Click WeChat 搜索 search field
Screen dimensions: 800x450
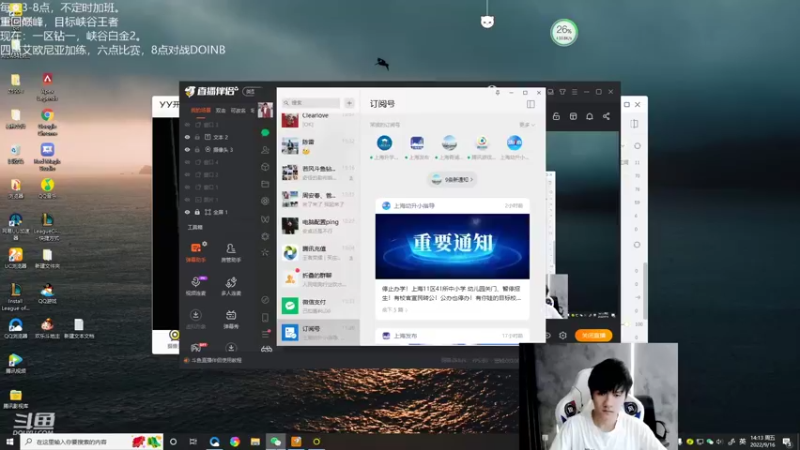tap(311, 103)
